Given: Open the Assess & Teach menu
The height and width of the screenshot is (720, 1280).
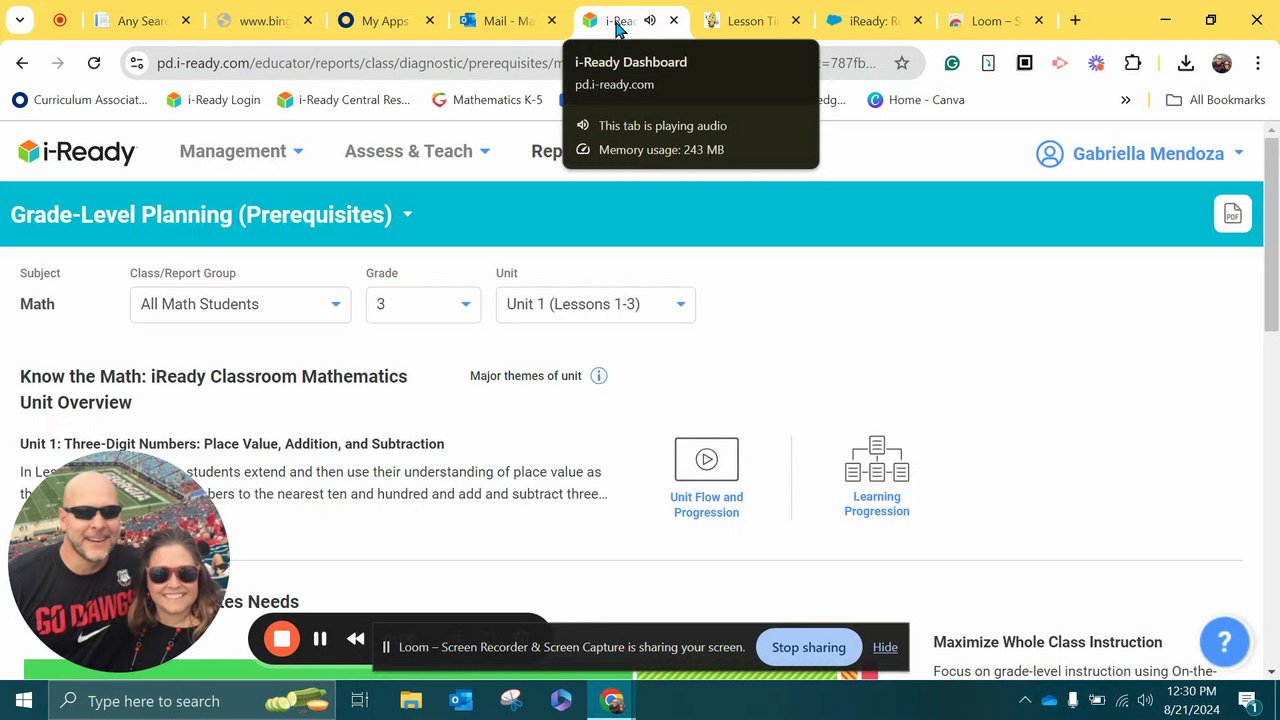Looking at the screenshot, I should click(417, 151).
